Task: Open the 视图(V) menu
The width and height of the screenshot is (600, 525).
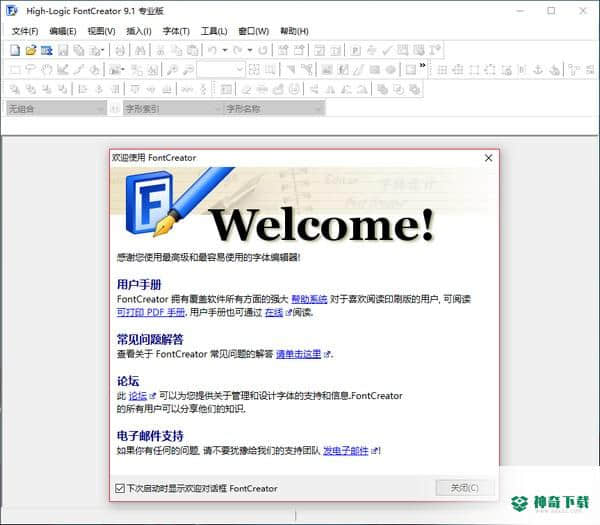Action: click(x=101, y=31)
